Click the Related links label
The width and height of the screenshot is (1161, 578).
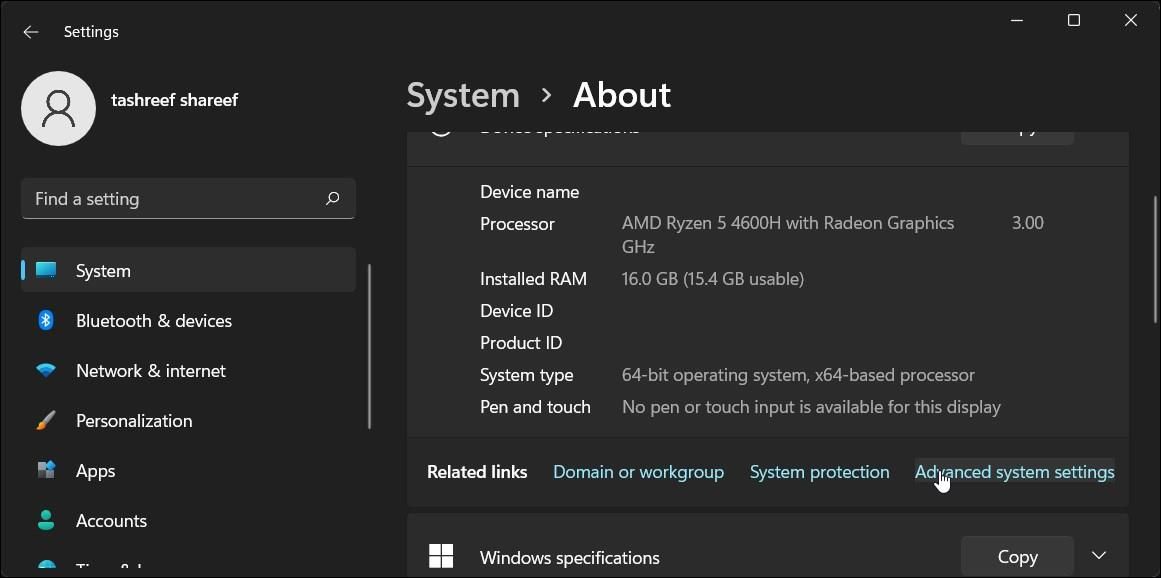477,472
